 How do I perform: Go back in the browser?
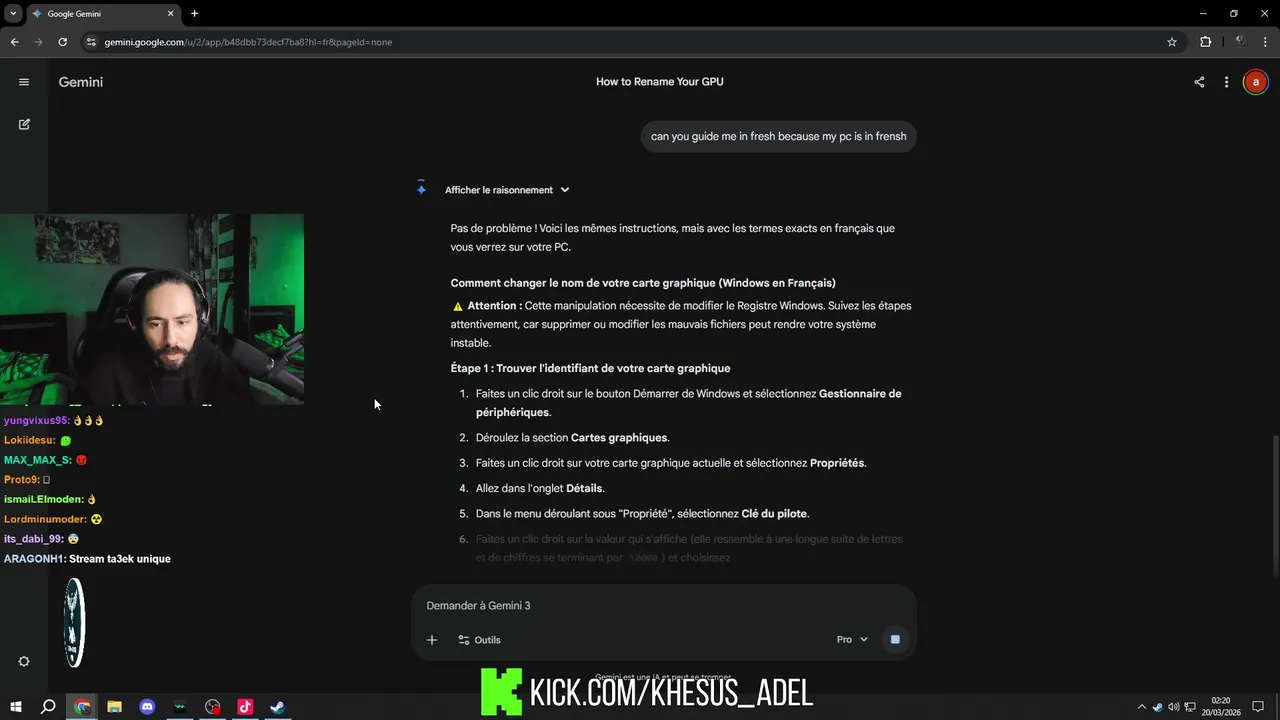click(x=14, y=42)
